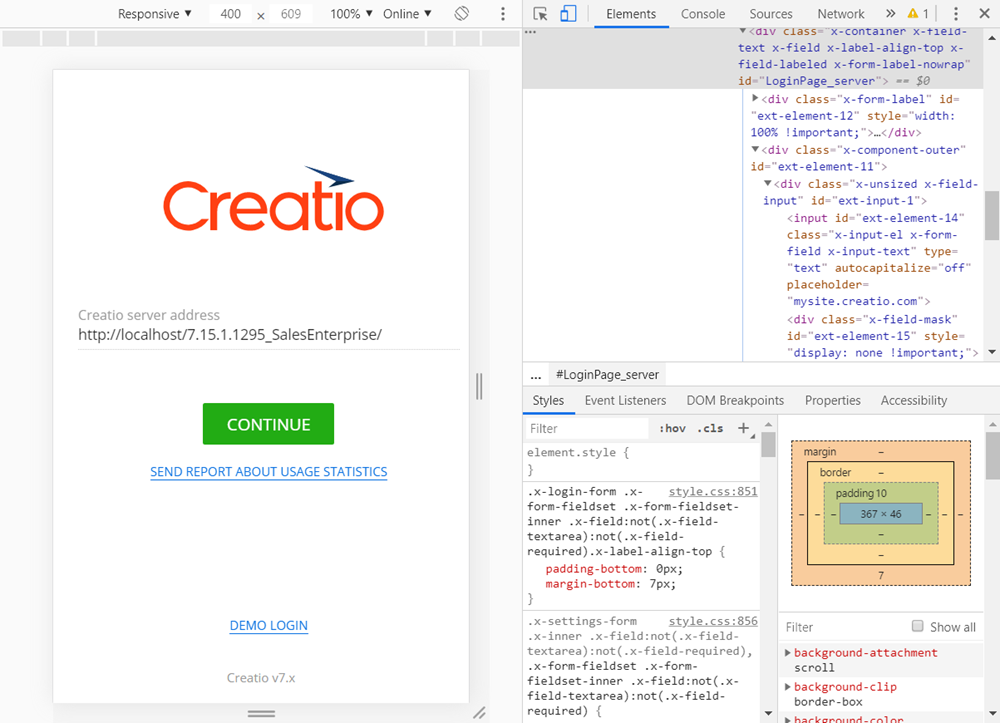
Task: Select the #LoginPage_server breadcrumb
Action: click(x=607, y=375)
